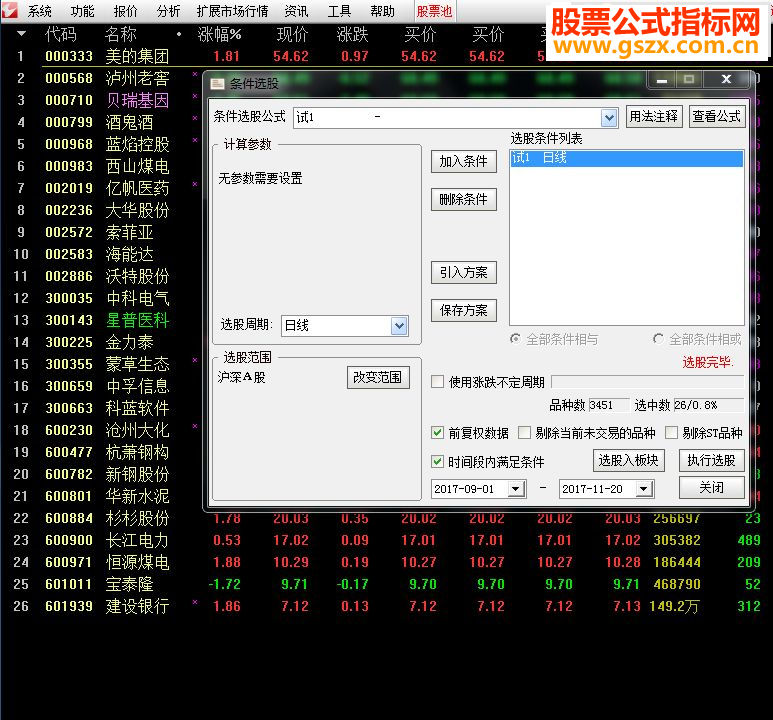Select the 全部条件相或 radio button

658,339
